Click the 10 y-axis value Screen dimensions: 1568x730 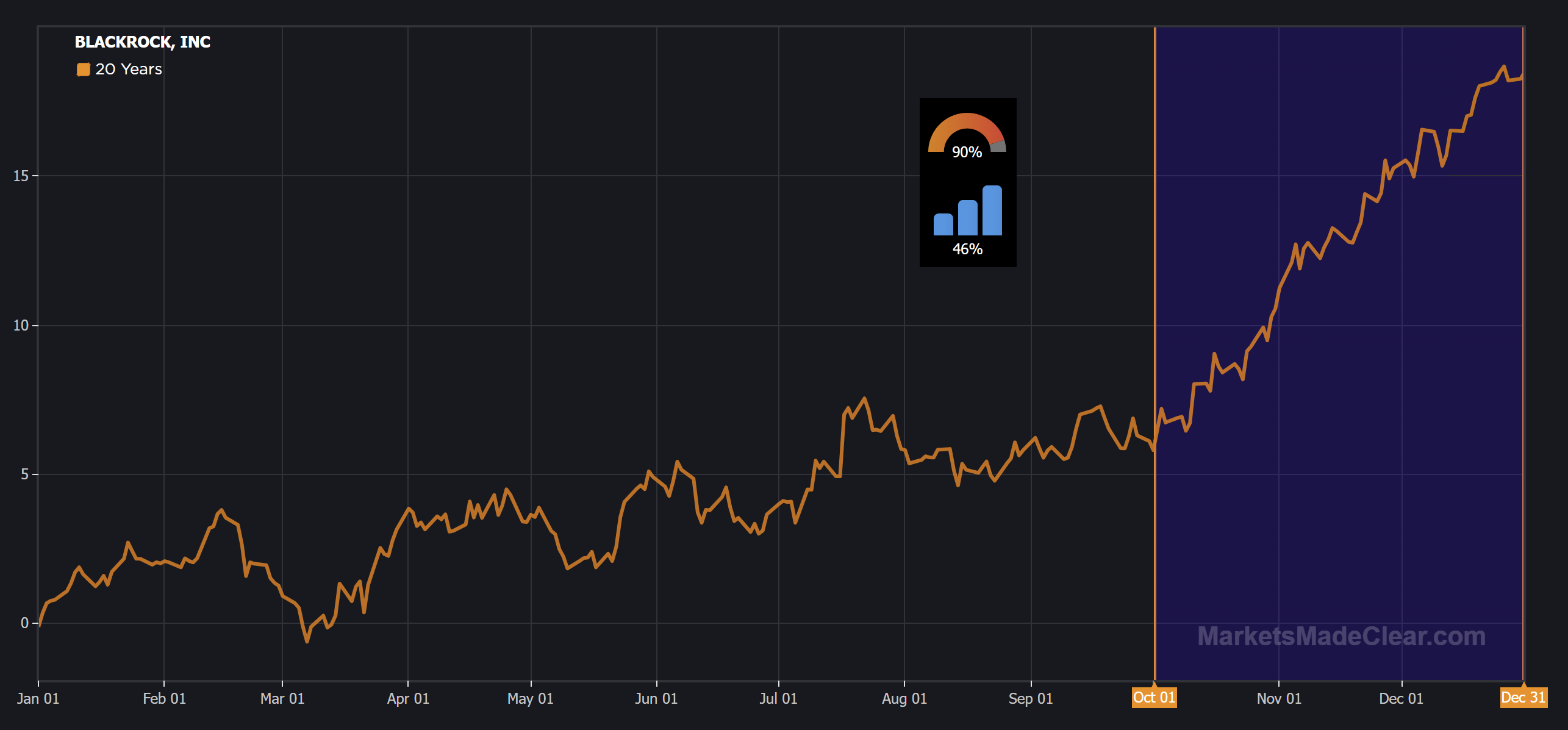pyautogui.click(x=21, y=326)
